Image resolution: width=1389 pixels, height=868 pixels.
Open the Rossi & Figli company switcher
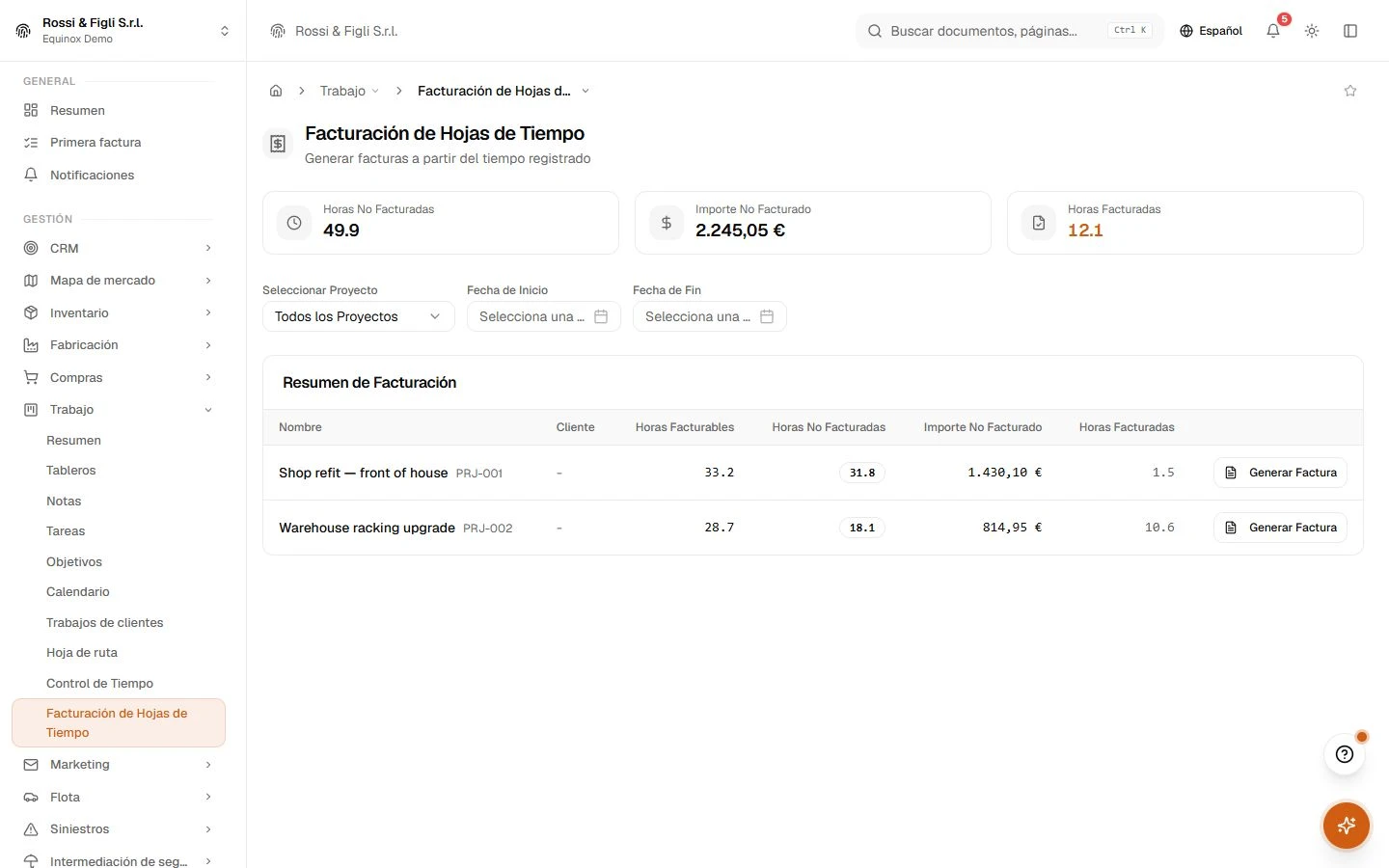pos(123,31)
